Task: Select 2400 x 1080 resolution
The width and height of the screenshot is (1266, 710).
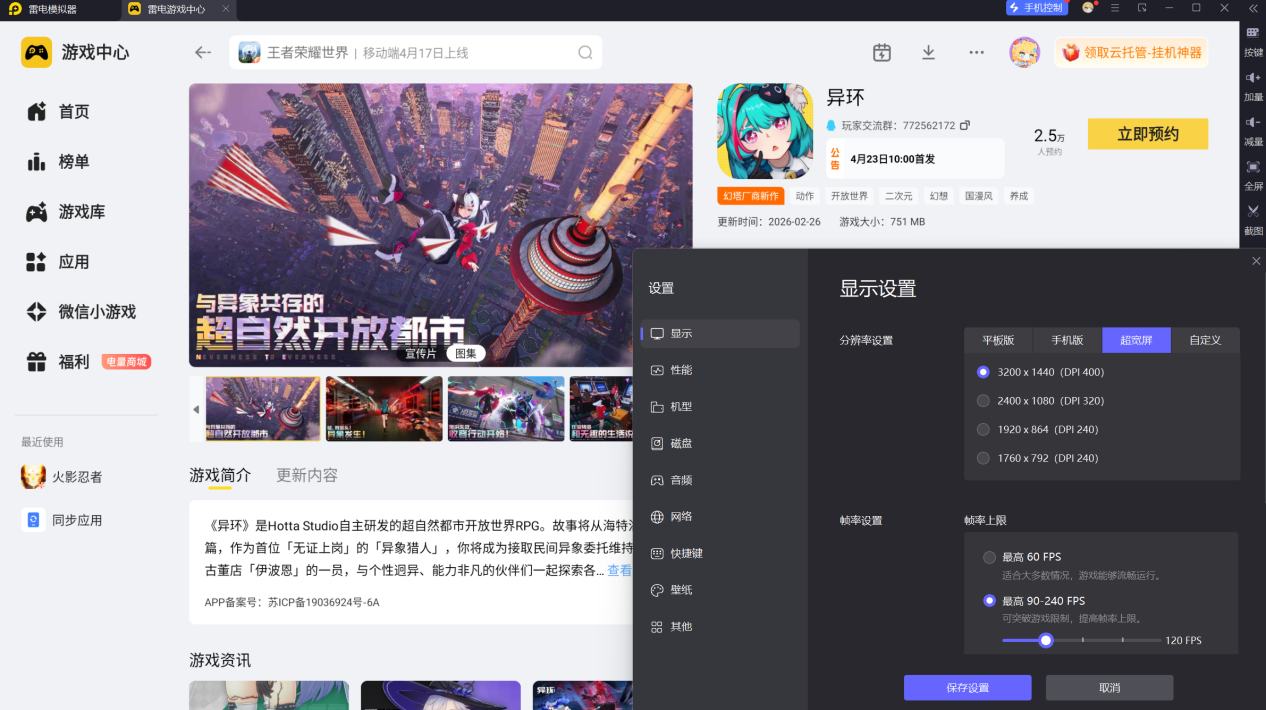Action: click(x=1040, y=400)
